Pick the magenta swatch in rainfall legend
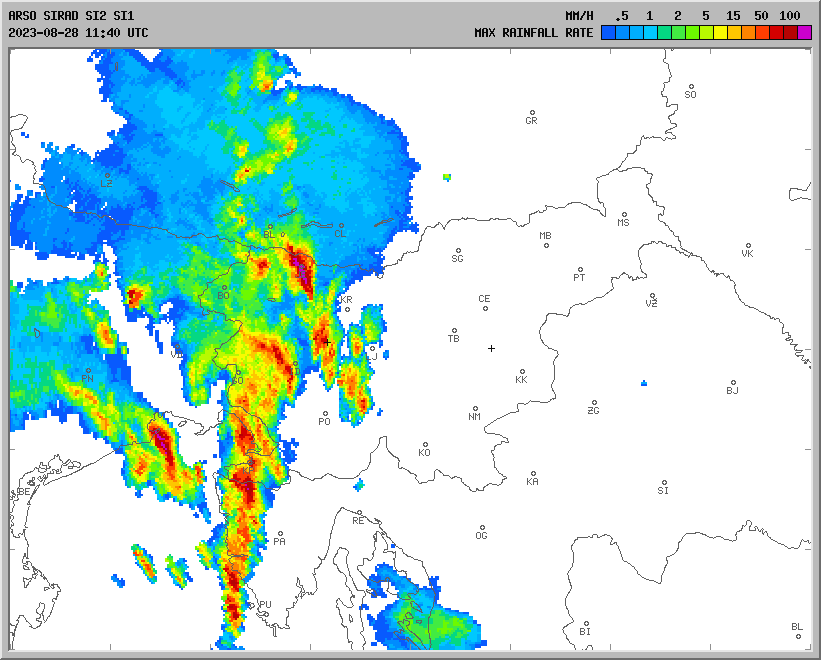821x660 pixels. (805, 33)
